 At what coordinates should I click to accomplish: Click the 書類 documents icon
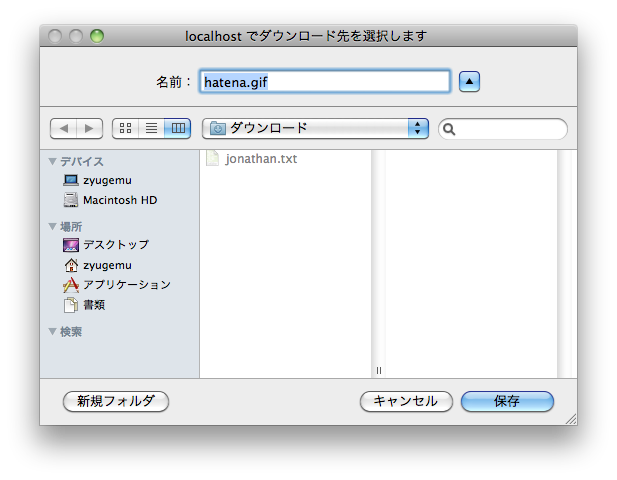click(x=71, y=305)
